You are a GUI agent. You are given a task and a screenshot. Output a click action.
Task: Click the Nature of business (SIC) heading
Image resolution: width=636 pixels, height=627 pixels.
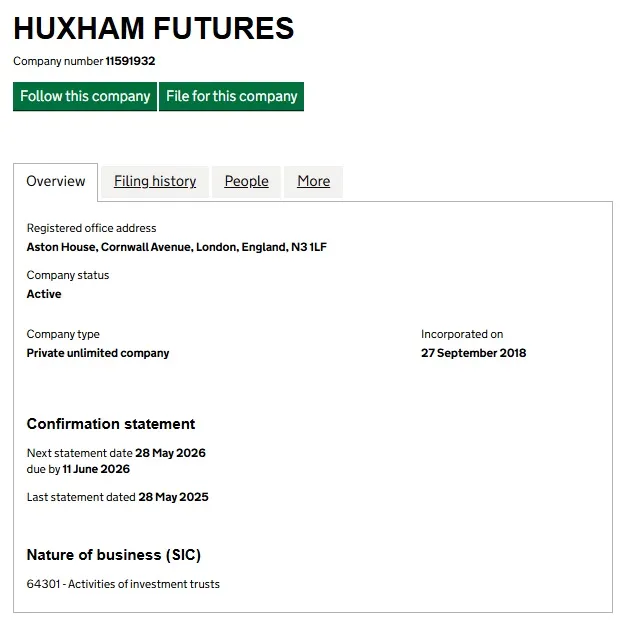[114, 555]
